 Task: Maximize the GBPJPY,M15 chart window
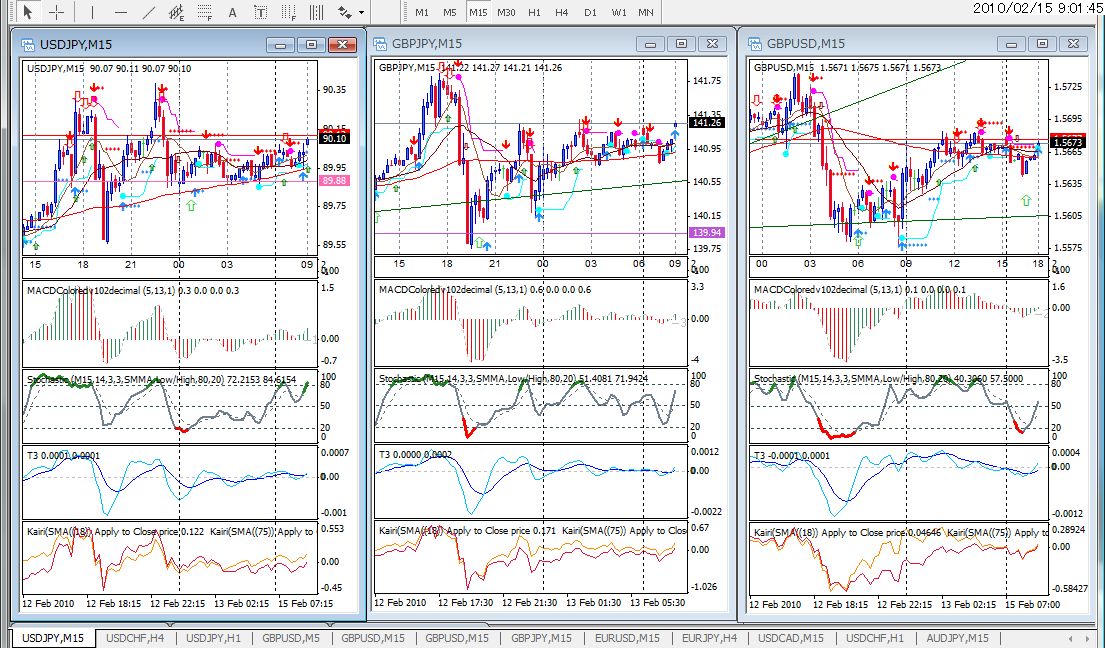[681, 44]
